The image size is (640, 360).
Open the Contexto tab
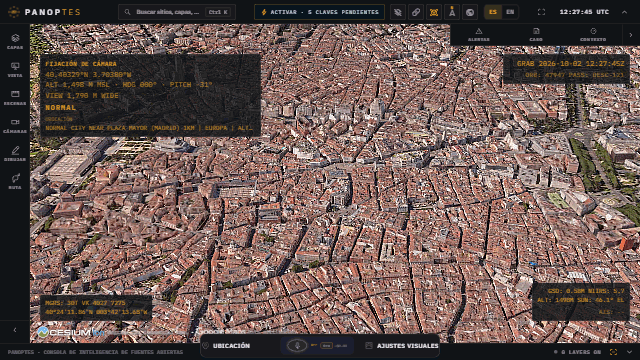pos(593,35)
